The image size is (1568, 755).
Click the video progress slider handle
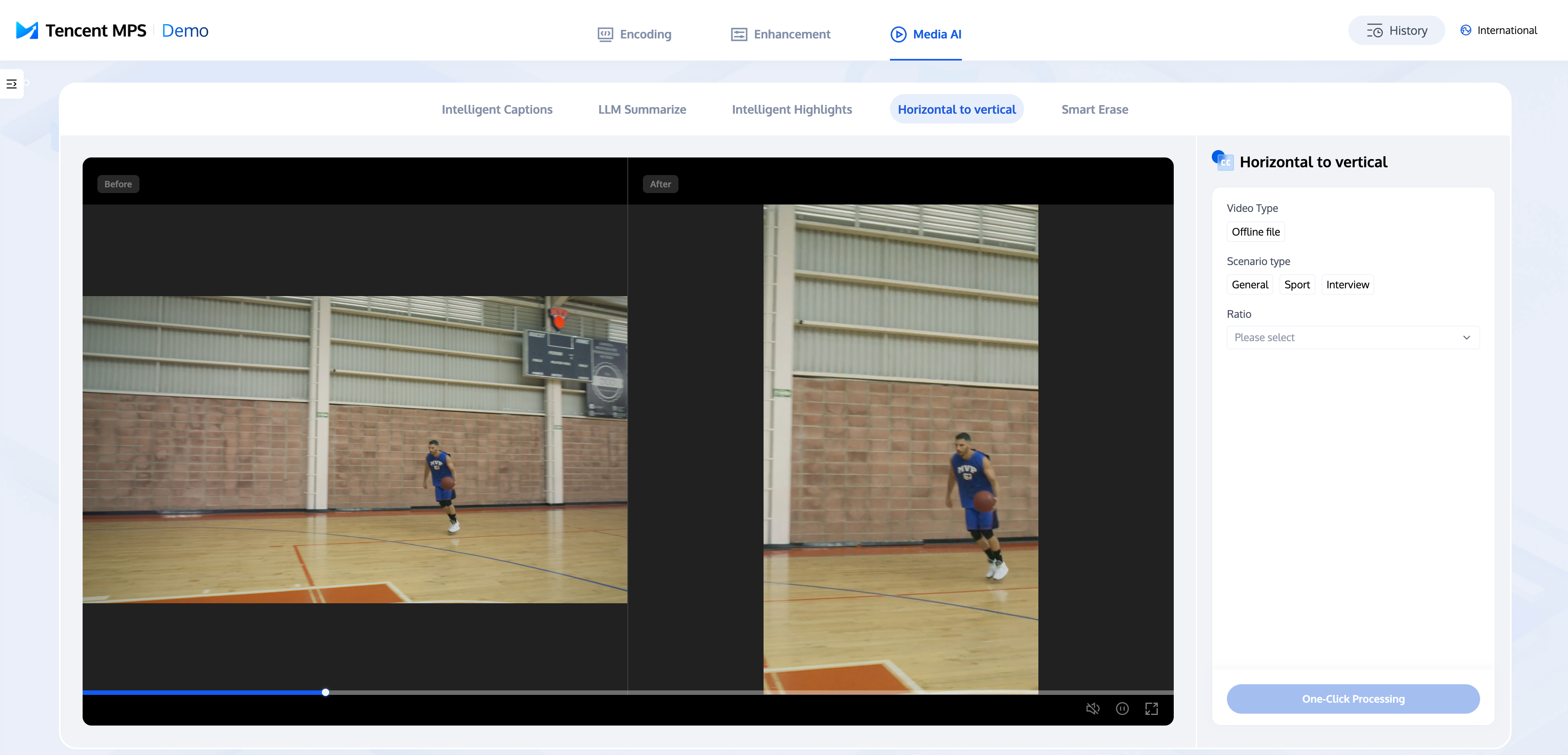326,692
